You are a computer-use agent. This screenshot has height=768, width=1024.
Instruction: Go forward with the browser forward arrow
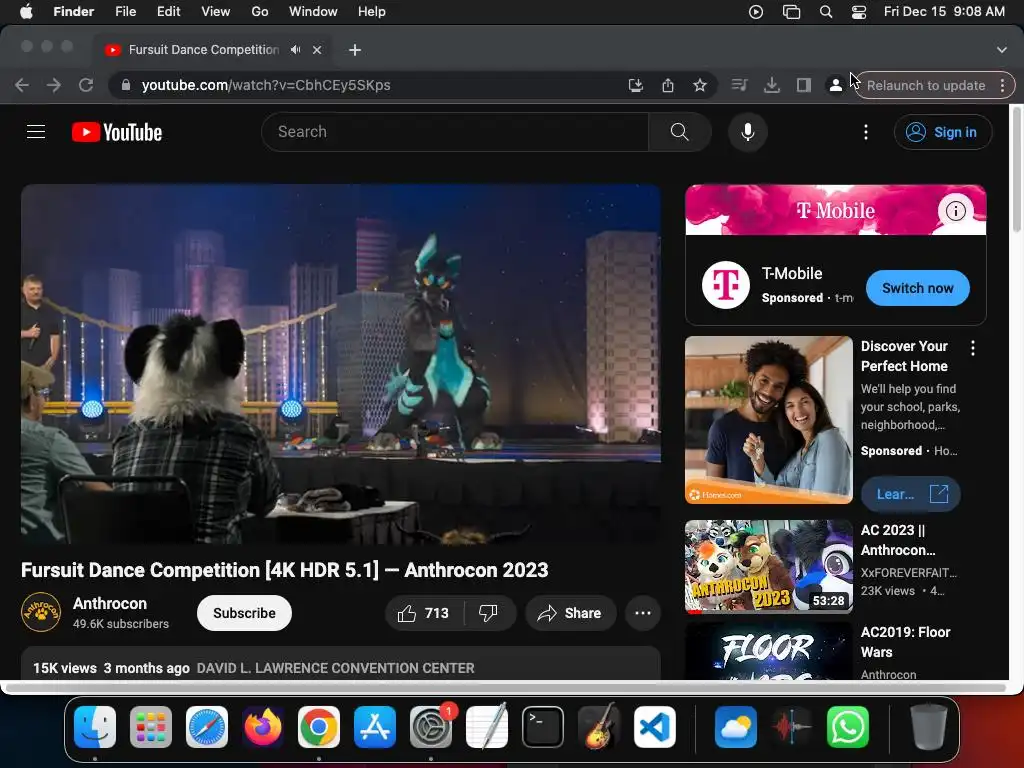tap(54, 85)
